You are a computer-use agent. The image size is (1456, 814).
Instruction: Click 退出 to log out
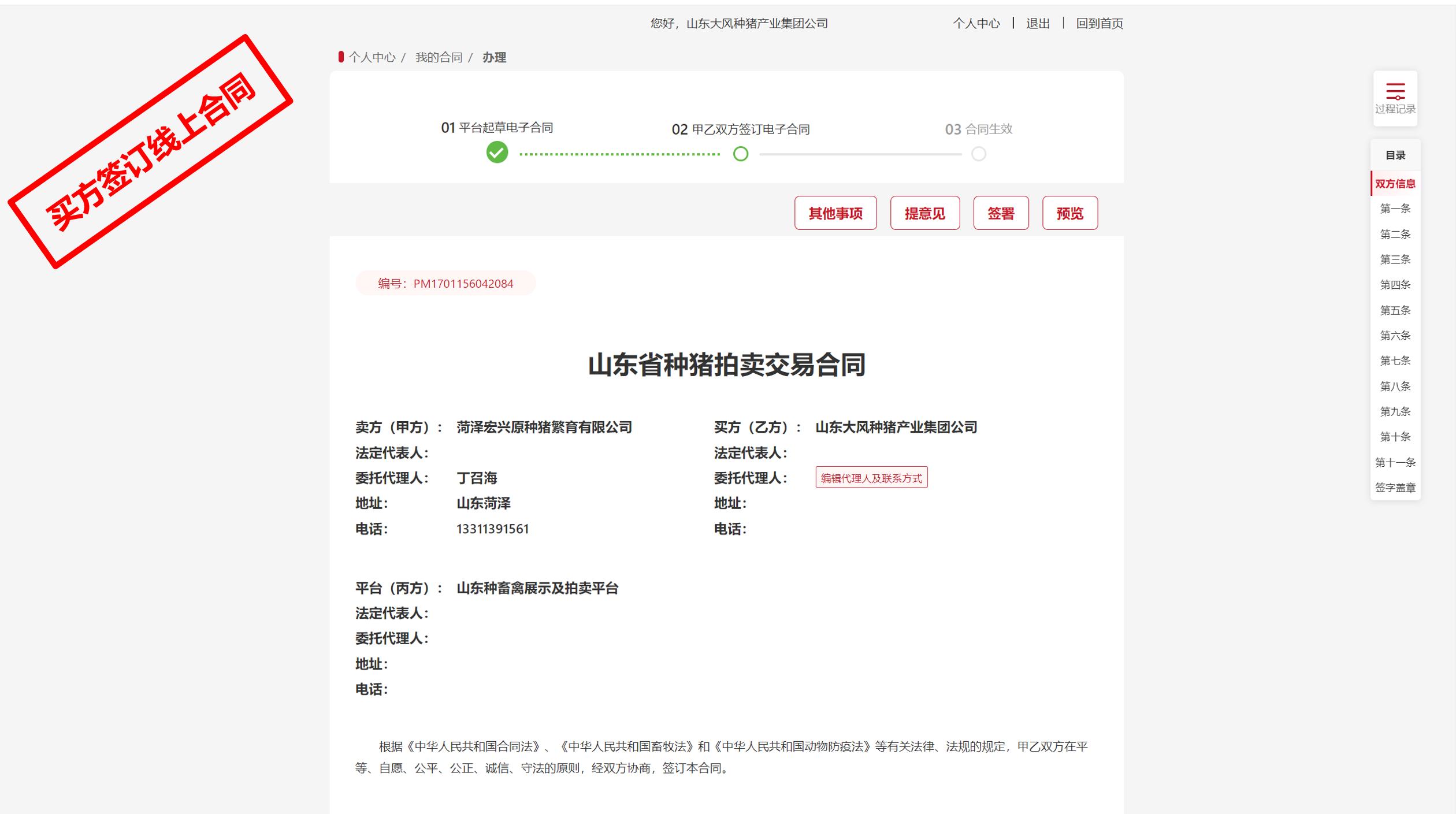(1038, 24)
